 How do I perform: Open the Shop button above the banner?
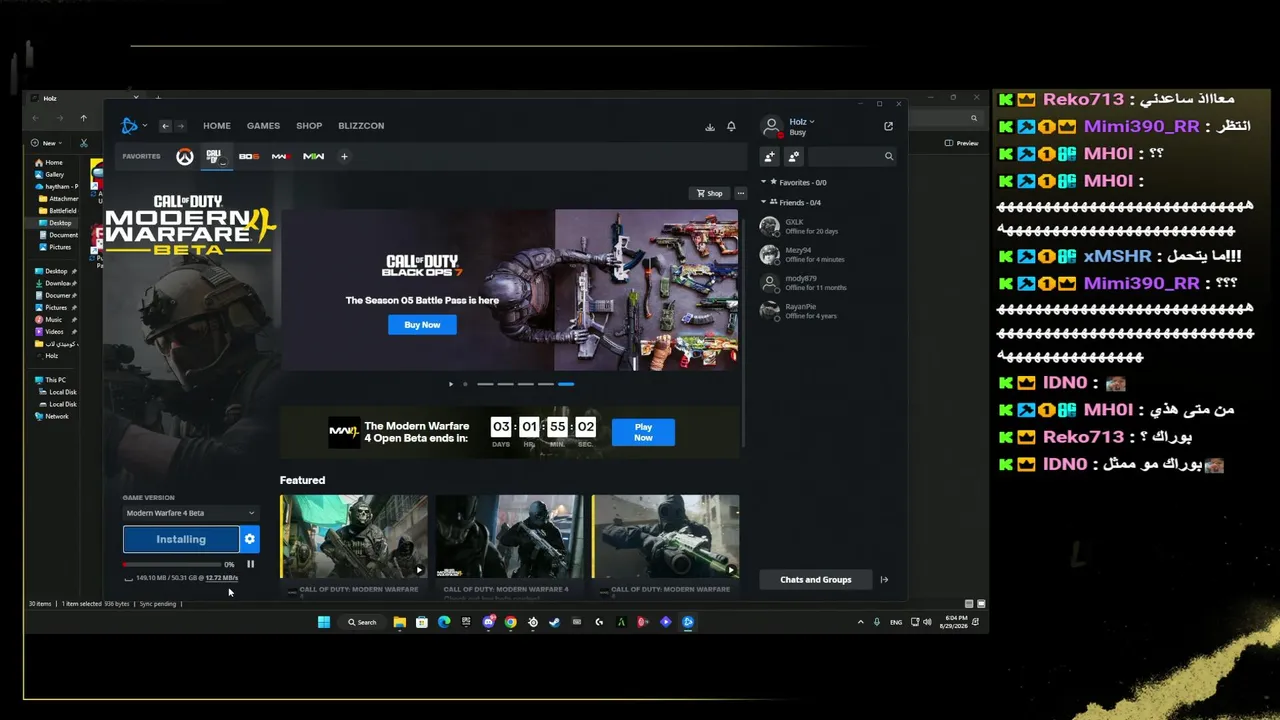click(710, 193)
